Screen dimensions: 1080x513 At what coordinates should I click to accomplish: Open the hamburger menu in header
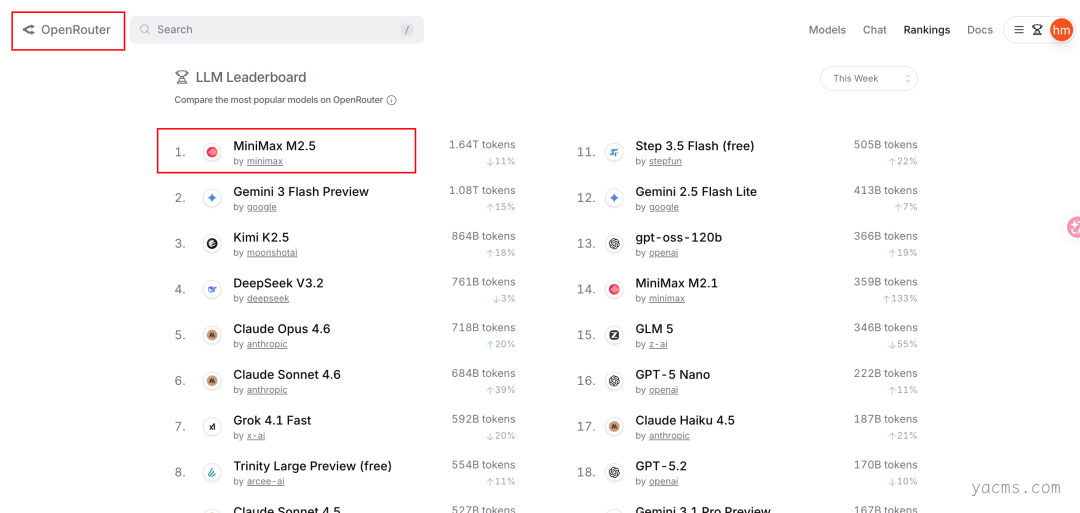point(1019,30)
